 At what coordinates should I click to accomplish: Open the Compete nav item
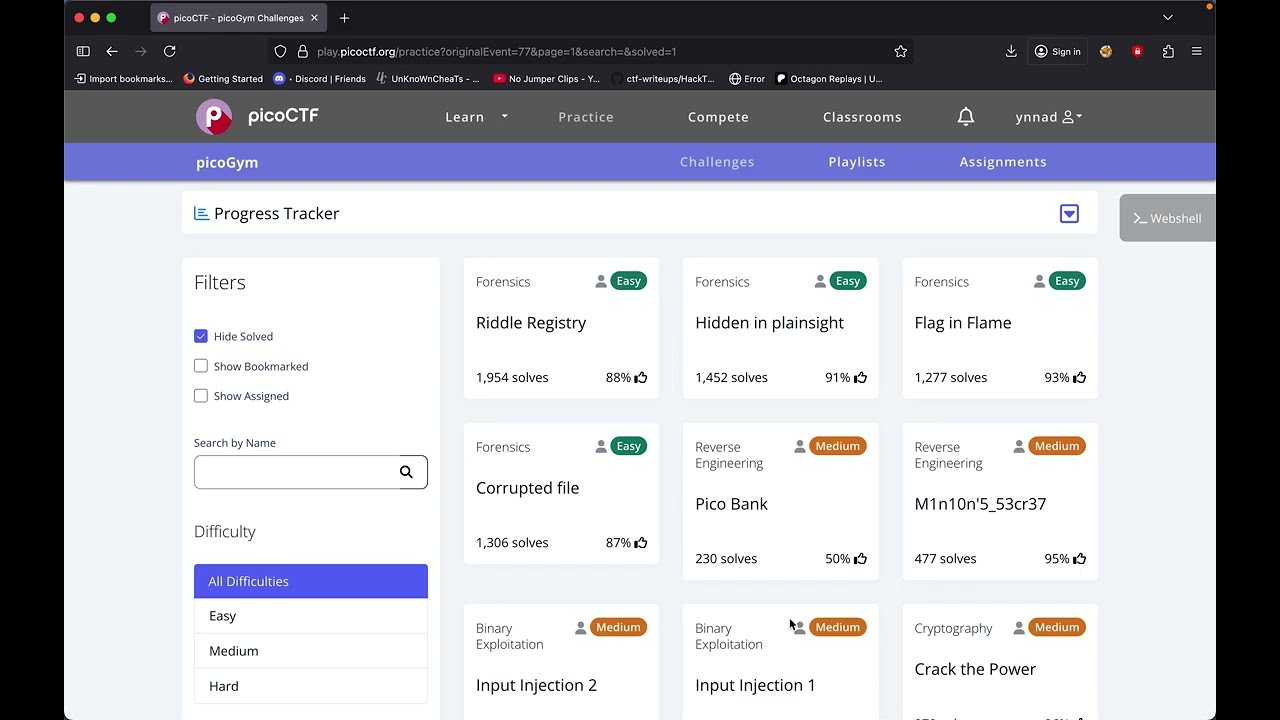click(x=718, y=117)
